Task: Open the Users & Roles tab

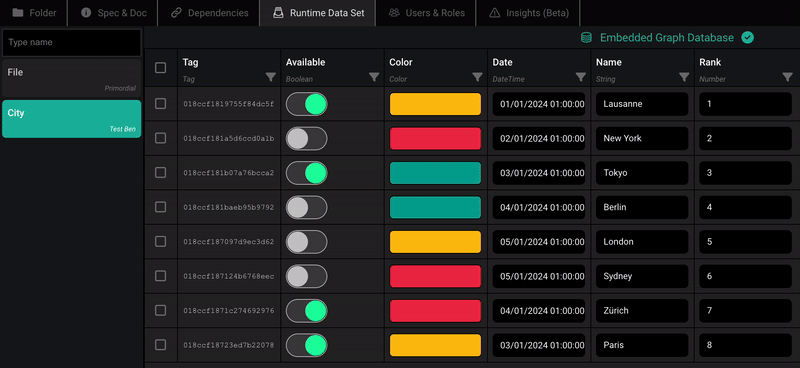Action: pyautogui.click(x=426, y=13)
